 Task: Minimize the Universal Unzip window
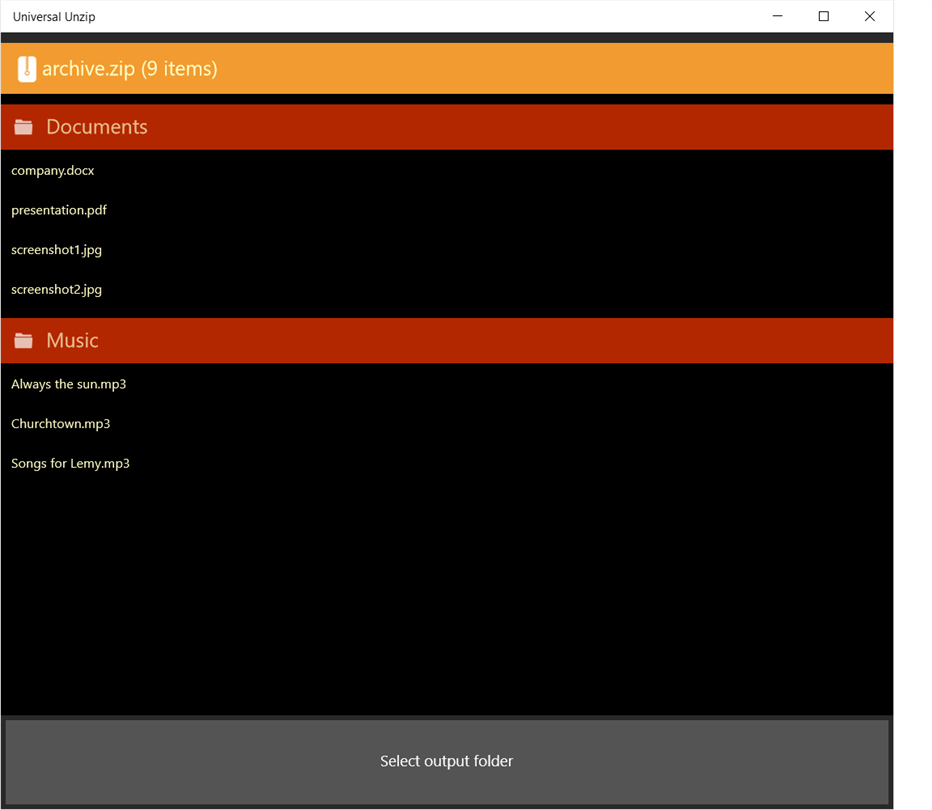[x=777, y=16]
